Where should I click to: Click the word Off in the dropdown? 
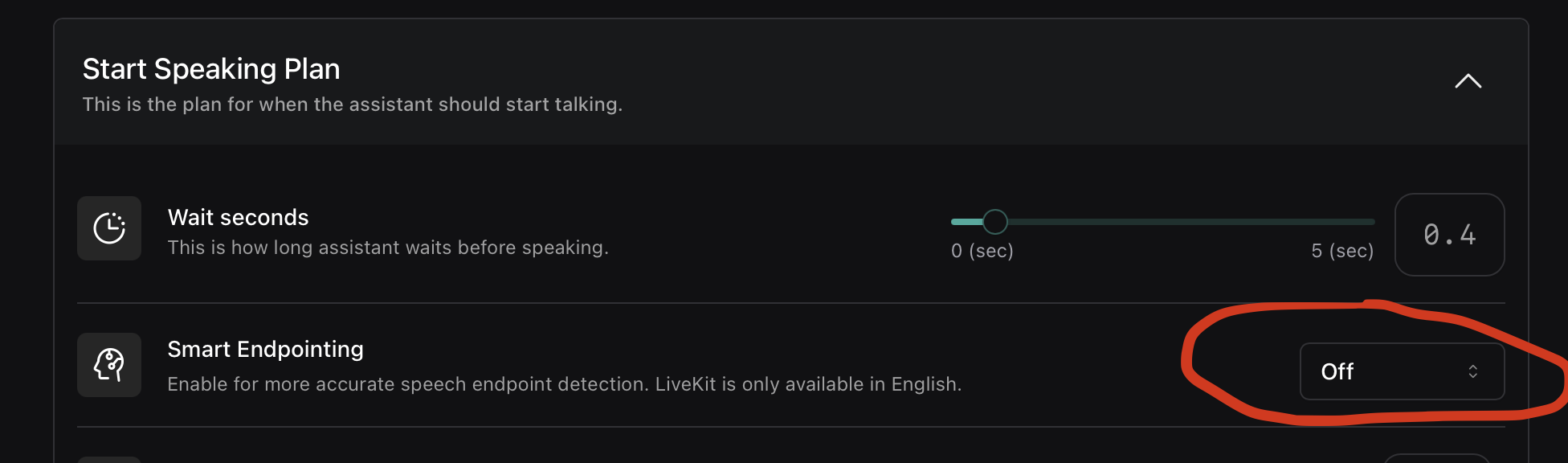tap(1337, 371)
